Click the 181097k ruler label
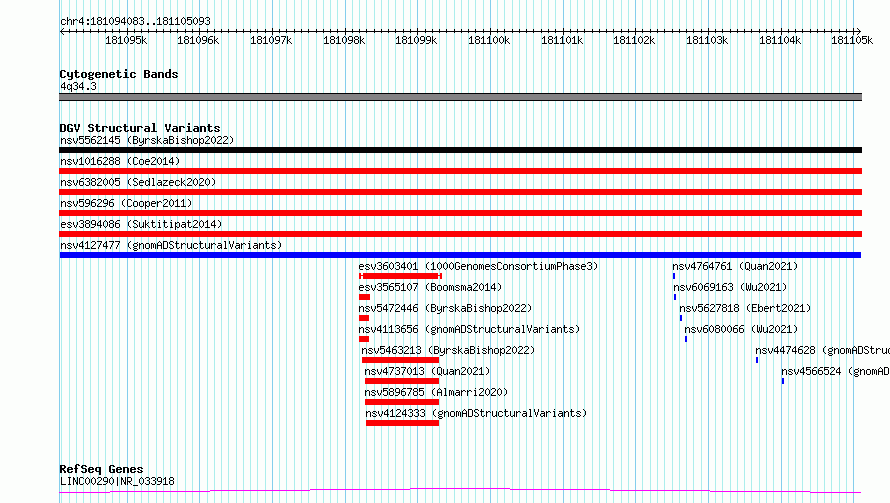890x503 pixels. pyautogui.click(x=271, y=40)
